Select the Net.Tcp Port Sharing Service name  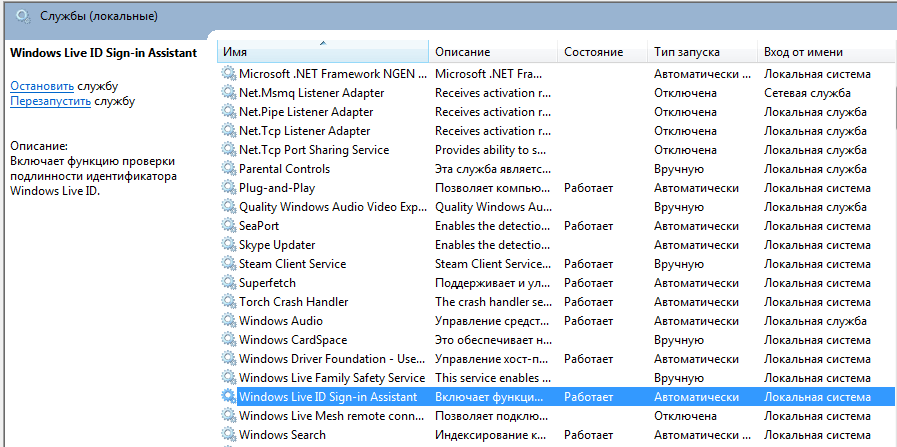[x=314, y=150]
